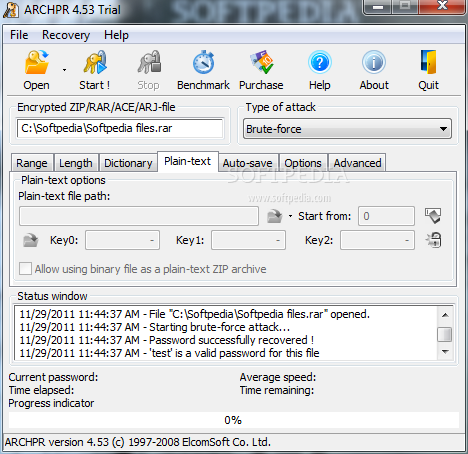This screenshot has width=468, height=454.
Task: Click the "Current password:" label
Action: click(x=53, y=377)
